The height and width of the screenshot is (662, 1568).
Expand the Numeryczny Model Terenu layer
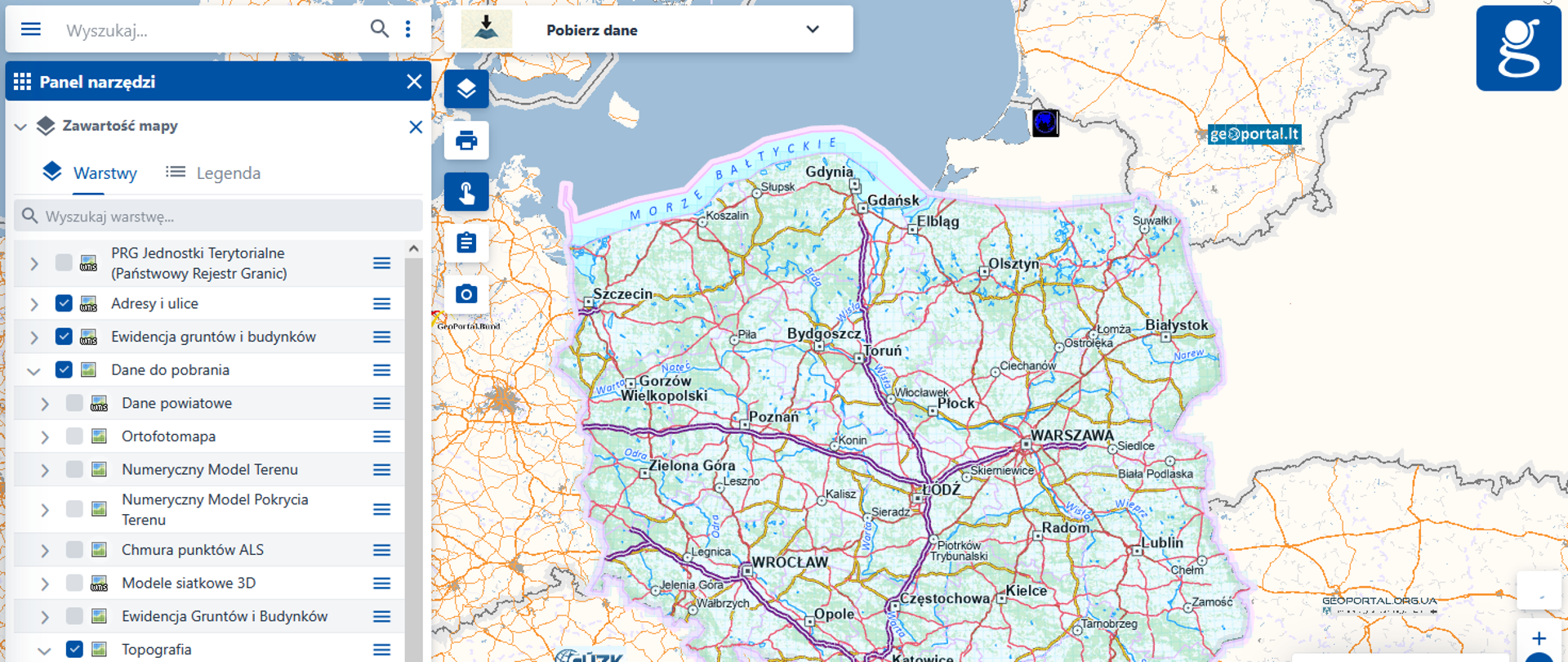45,470
